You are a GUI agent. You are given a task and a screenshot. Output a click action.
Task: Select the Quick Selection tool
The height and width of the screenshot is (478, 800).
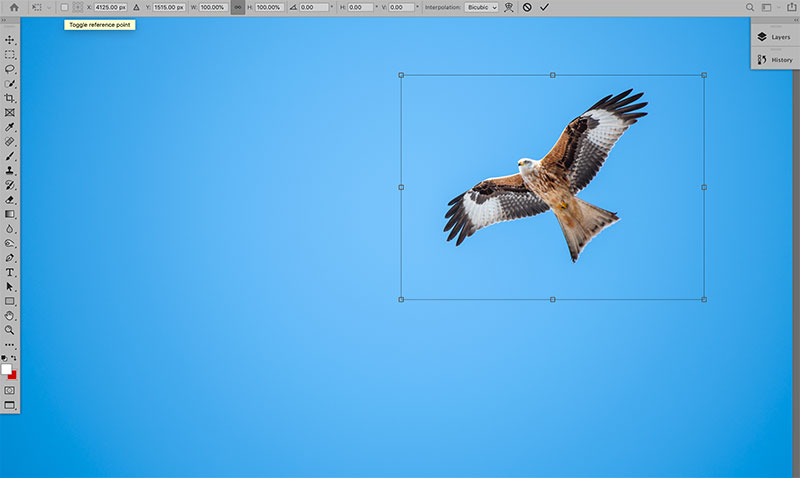(10, 84)
